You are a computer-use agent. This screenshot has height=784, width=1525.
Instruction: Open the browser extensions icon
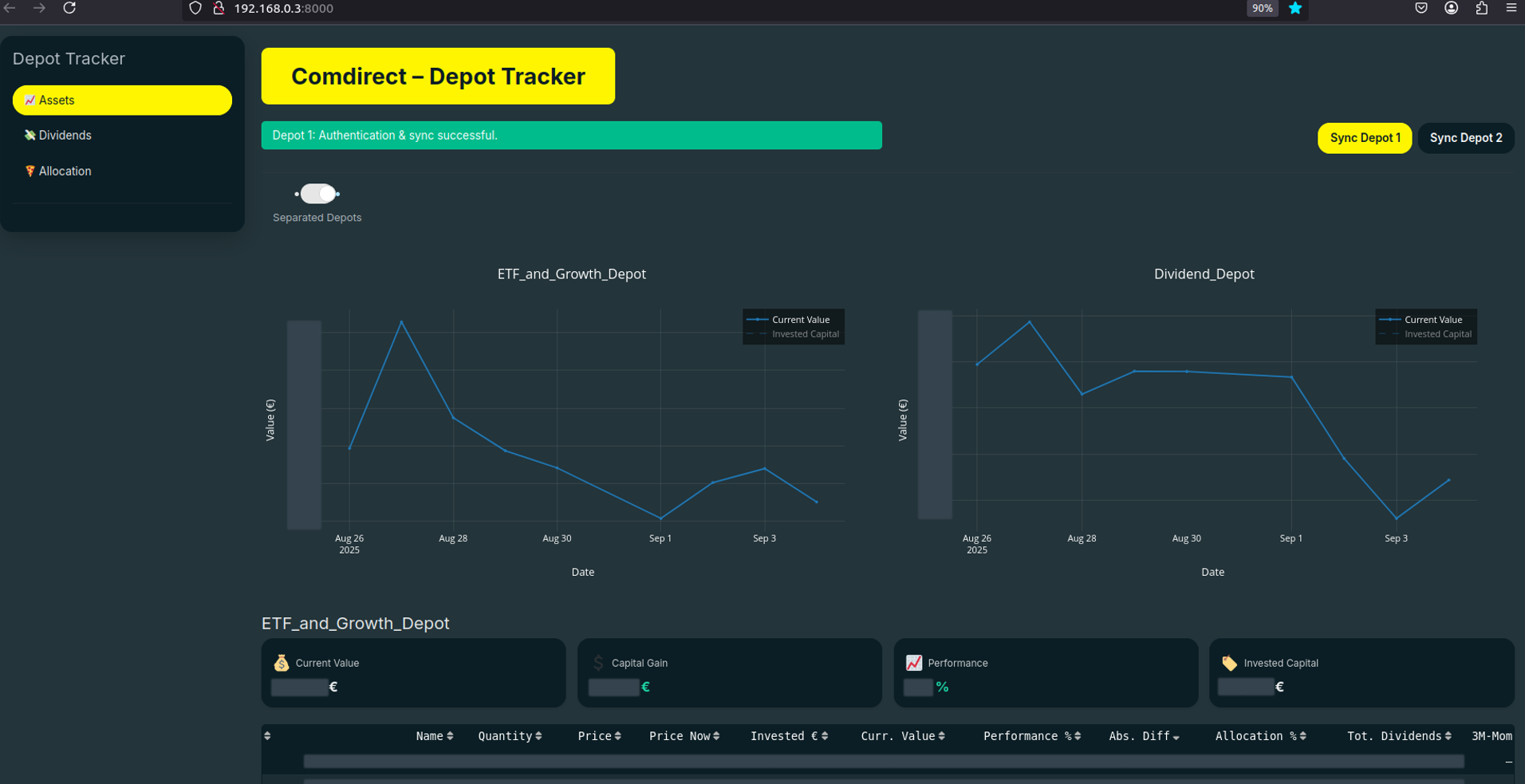click(1482, 8)
